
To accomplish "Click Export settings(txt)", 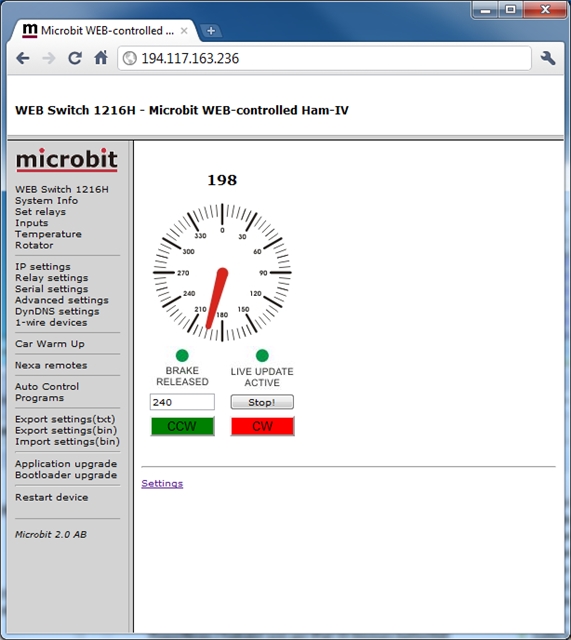I will pyautogui.click(x=65, y=419).
